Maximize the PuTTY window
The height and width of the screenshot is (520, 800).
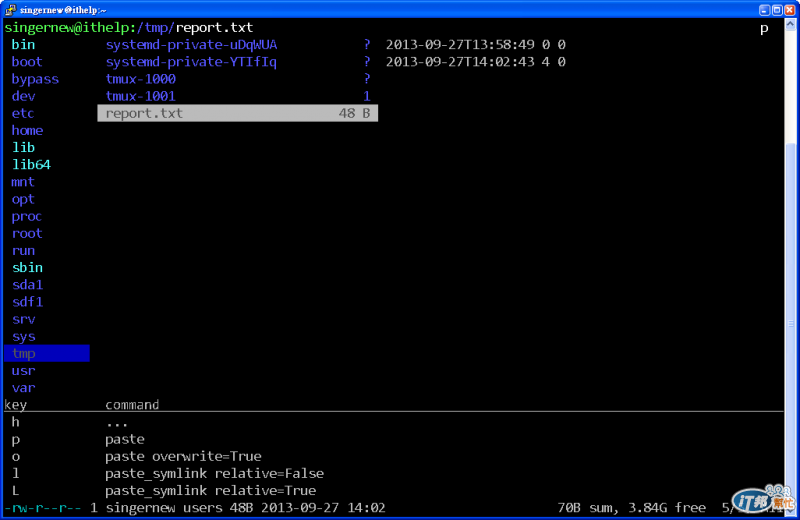(x=777, y=10)
